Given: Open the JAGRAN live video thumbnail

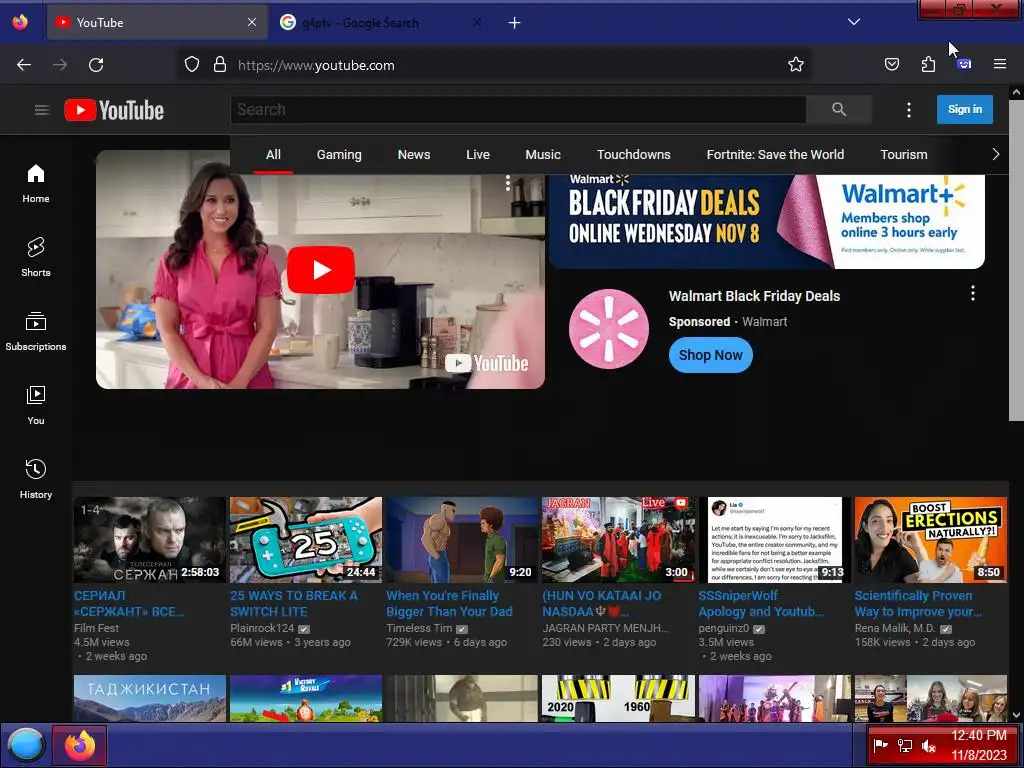Looking at the screenshot, I should coord(618,540).
